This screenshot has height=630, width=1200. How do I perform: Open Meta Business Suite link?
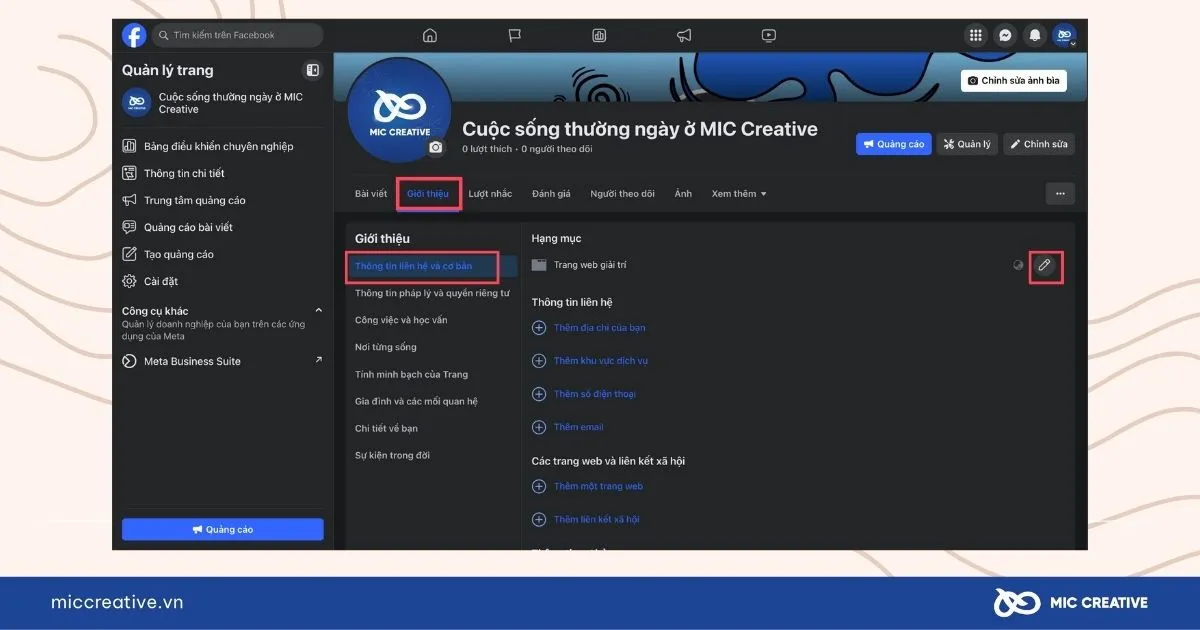[192, 361]
